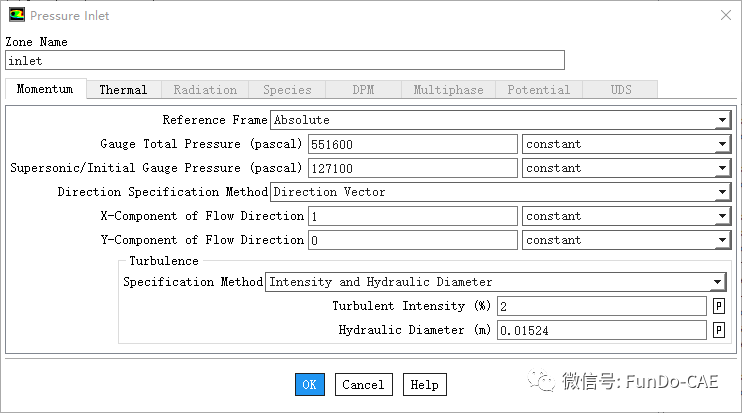Viewport: 742px width, 413px height.
Task: Expand Gauge Total Pressure constant dropdown
Action: point(722,144)
